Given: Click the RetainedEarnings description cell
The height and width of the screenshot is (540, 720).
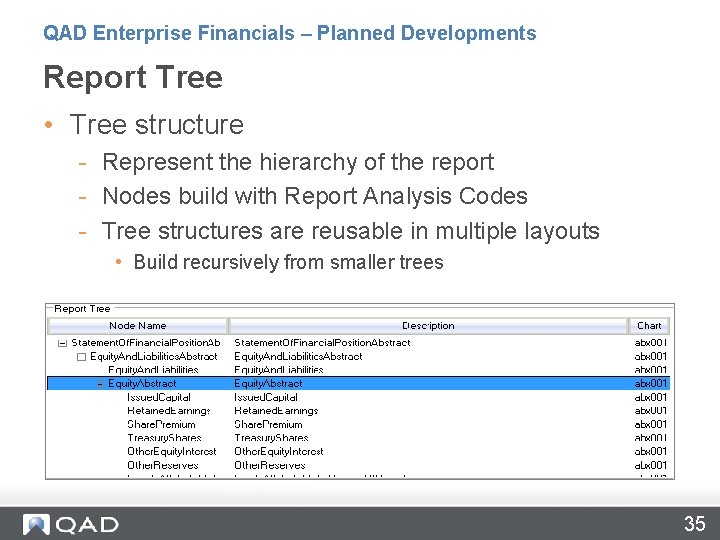Looking at the screenshot, I should [276, 411].
